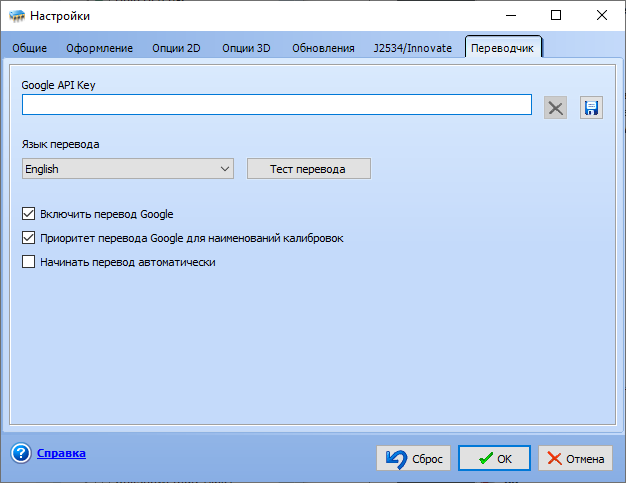Minimize the Настройки window

tap(511, 16)
